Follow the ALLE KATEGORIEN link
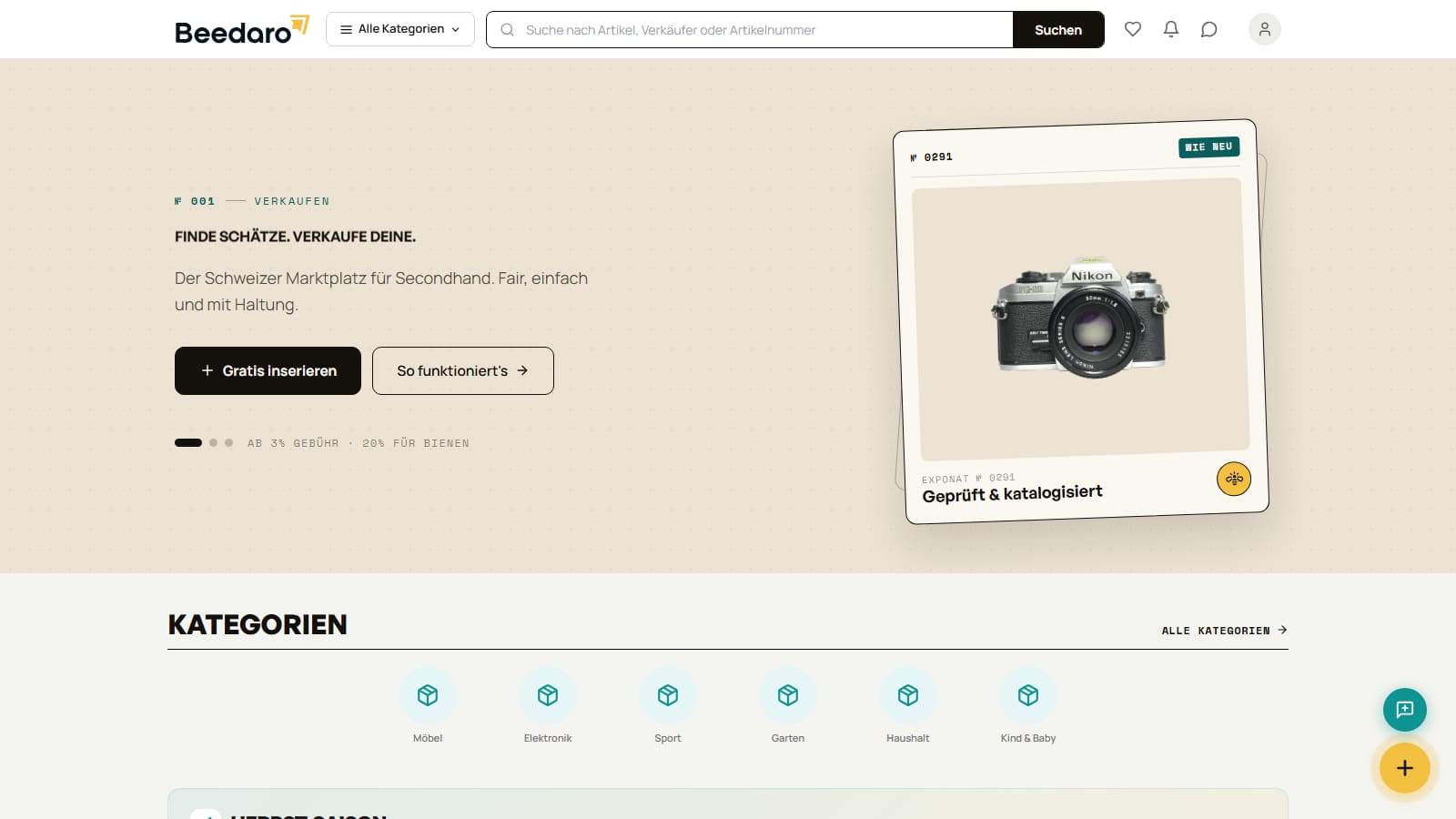Image resolution: width=1456 pixels, height=819 pixels. 1224,630
